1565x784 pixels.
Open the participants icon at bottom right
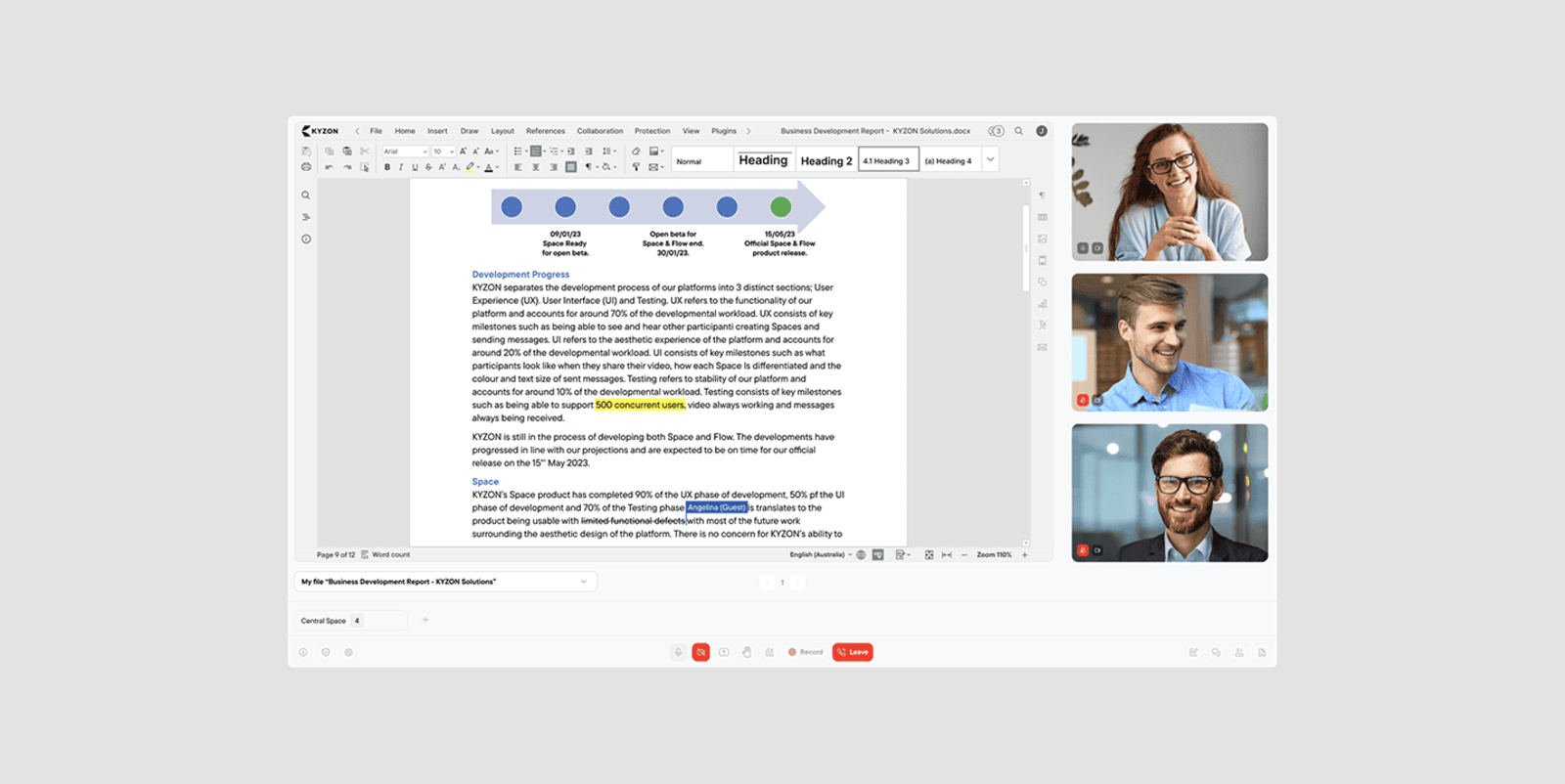click(x=1239, y=652)
